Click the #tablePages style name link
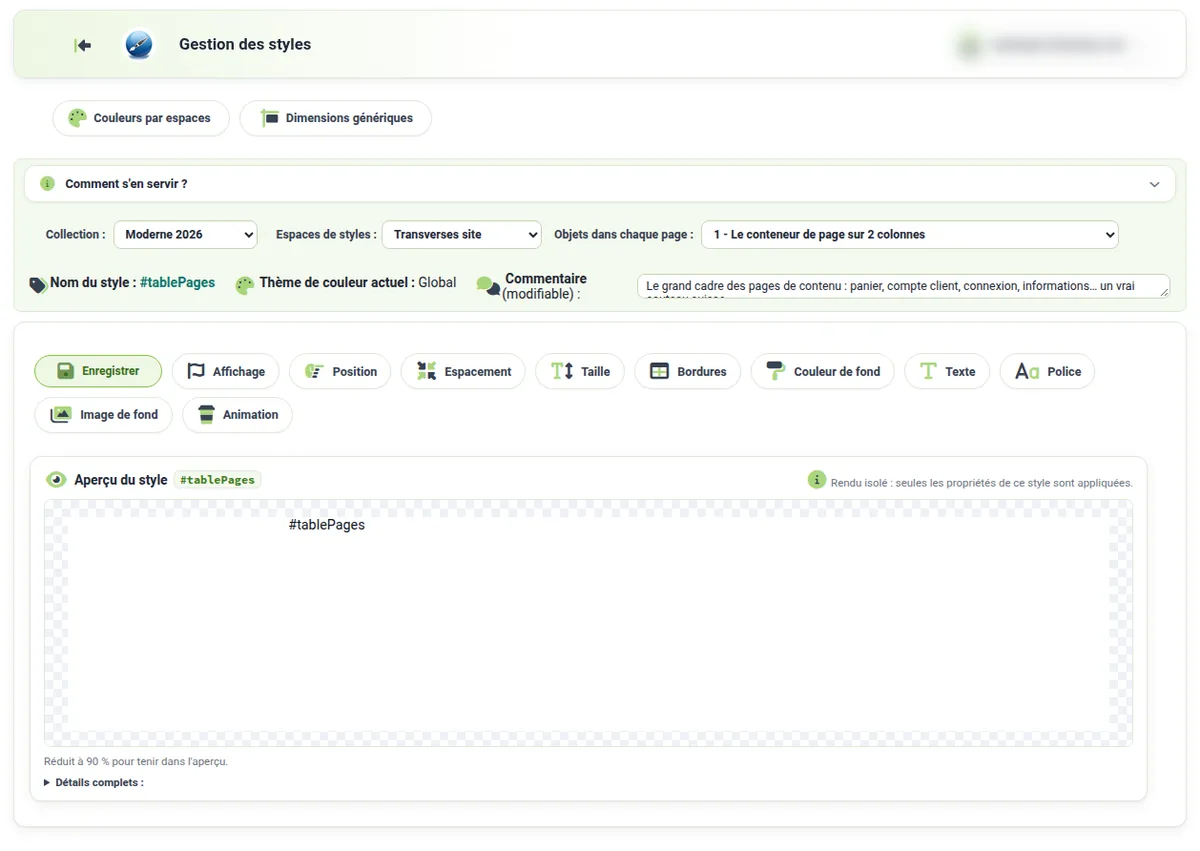The width and height of the screenshot is (1200, 851). (x=178, y=283)
